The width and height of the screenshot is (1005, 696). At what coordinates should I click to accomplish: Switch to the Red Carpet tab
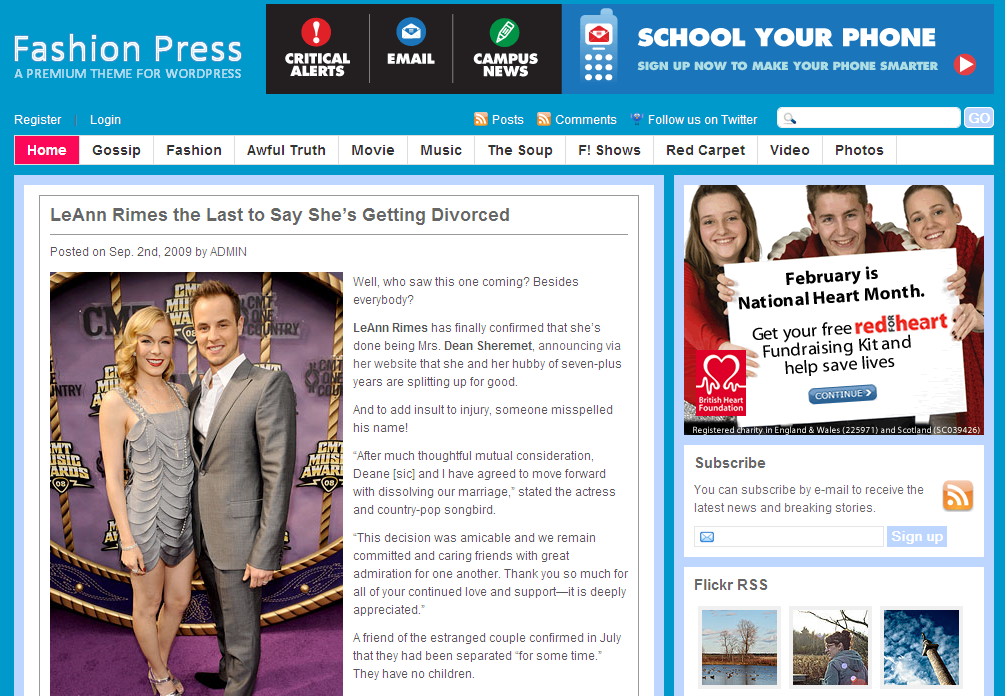pyautogui.click(x=705, y=150)
